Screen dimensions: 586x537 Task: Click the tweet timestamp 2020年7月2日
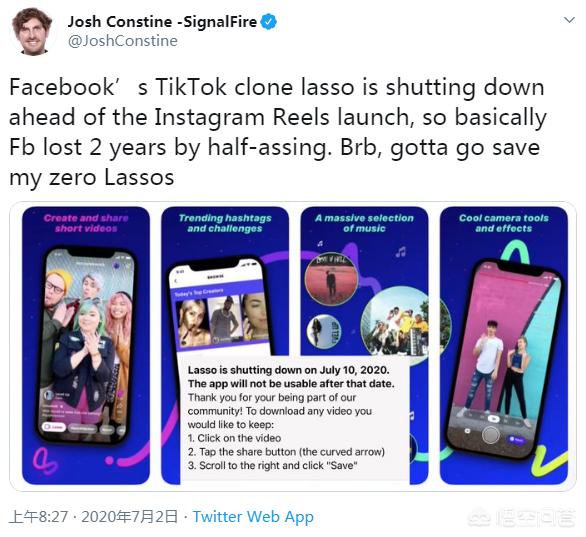tap(129, 517)
